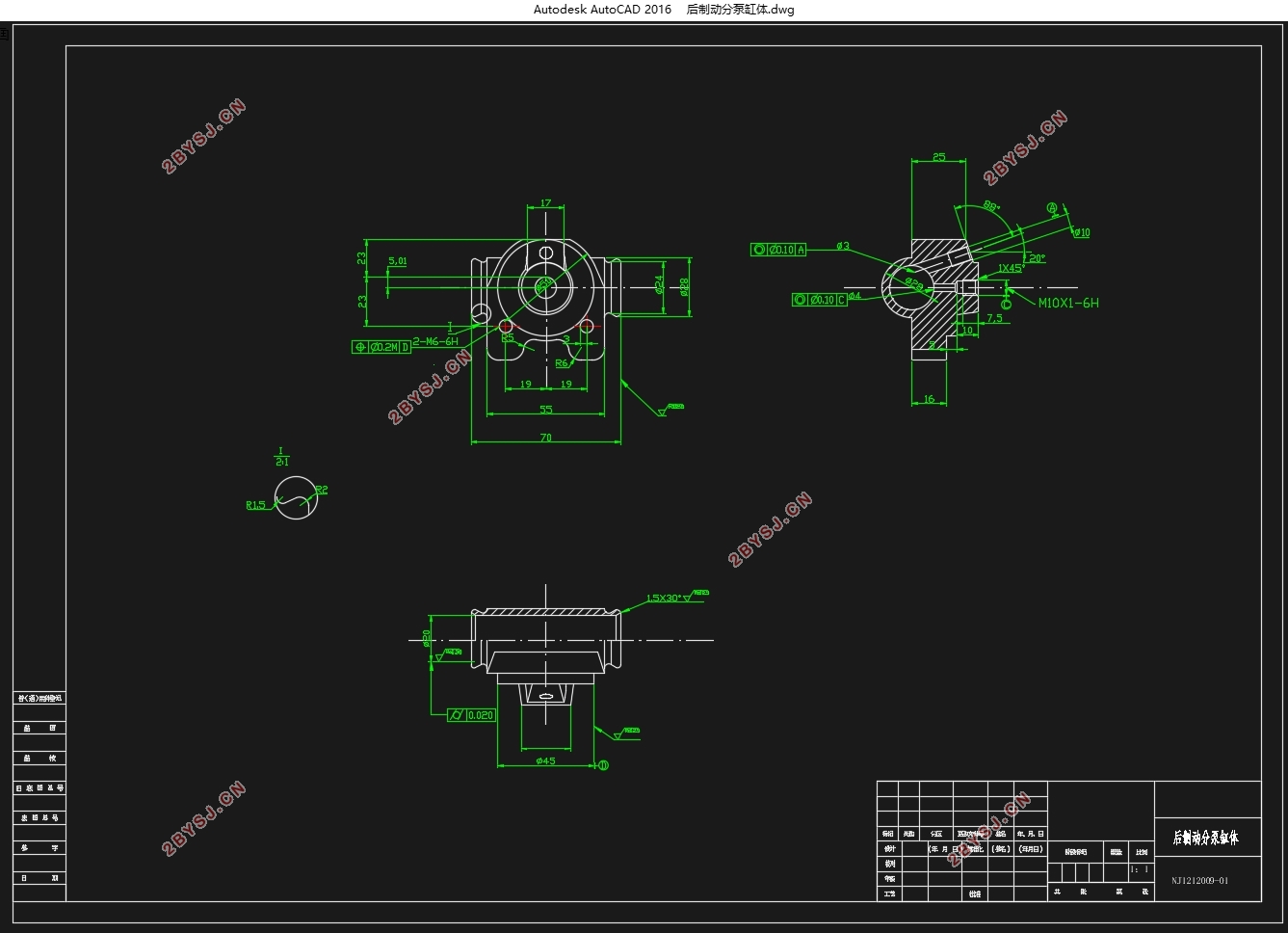Click the 20° angle dimension
The image size is (1288, 933).
point(1037,258)
